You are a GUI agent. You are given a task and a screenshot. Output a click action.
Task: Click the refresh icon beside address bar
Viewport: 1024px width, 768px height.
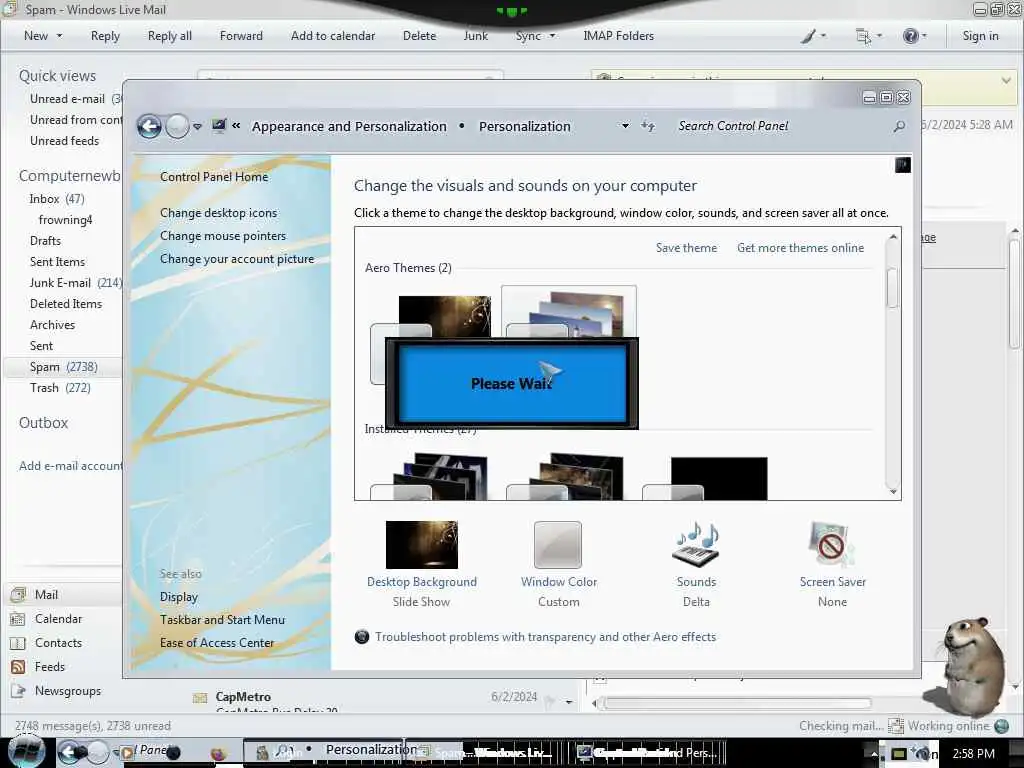click(x=648, y=126)
